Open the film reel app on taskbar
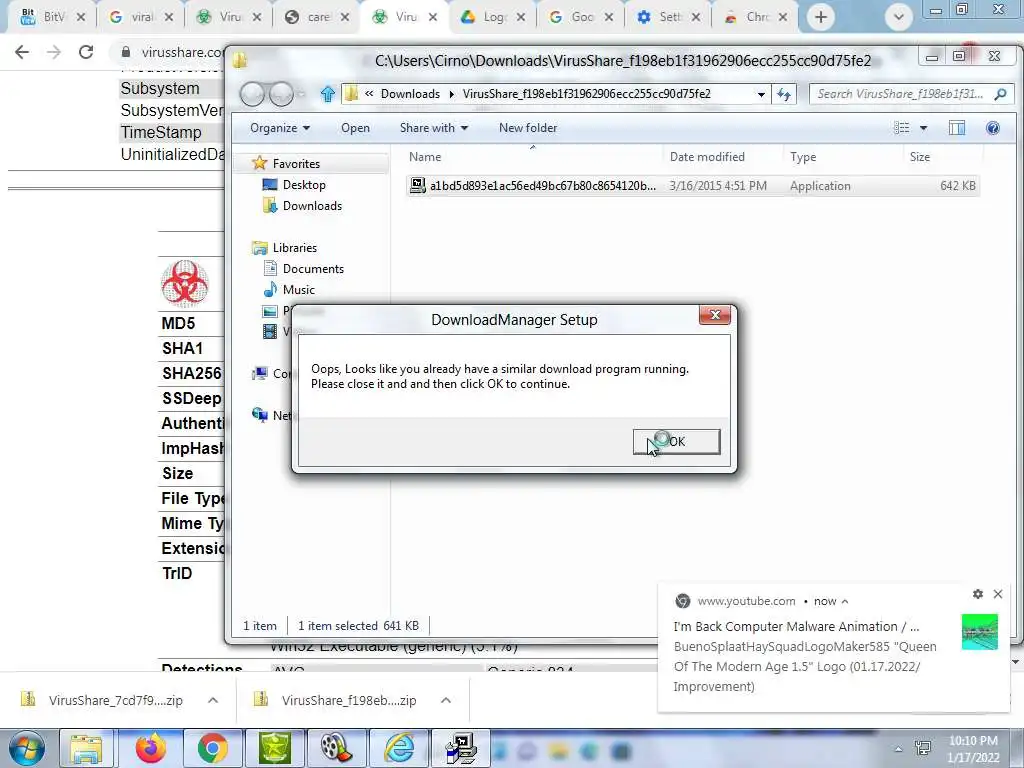 [x=336, y=748]
